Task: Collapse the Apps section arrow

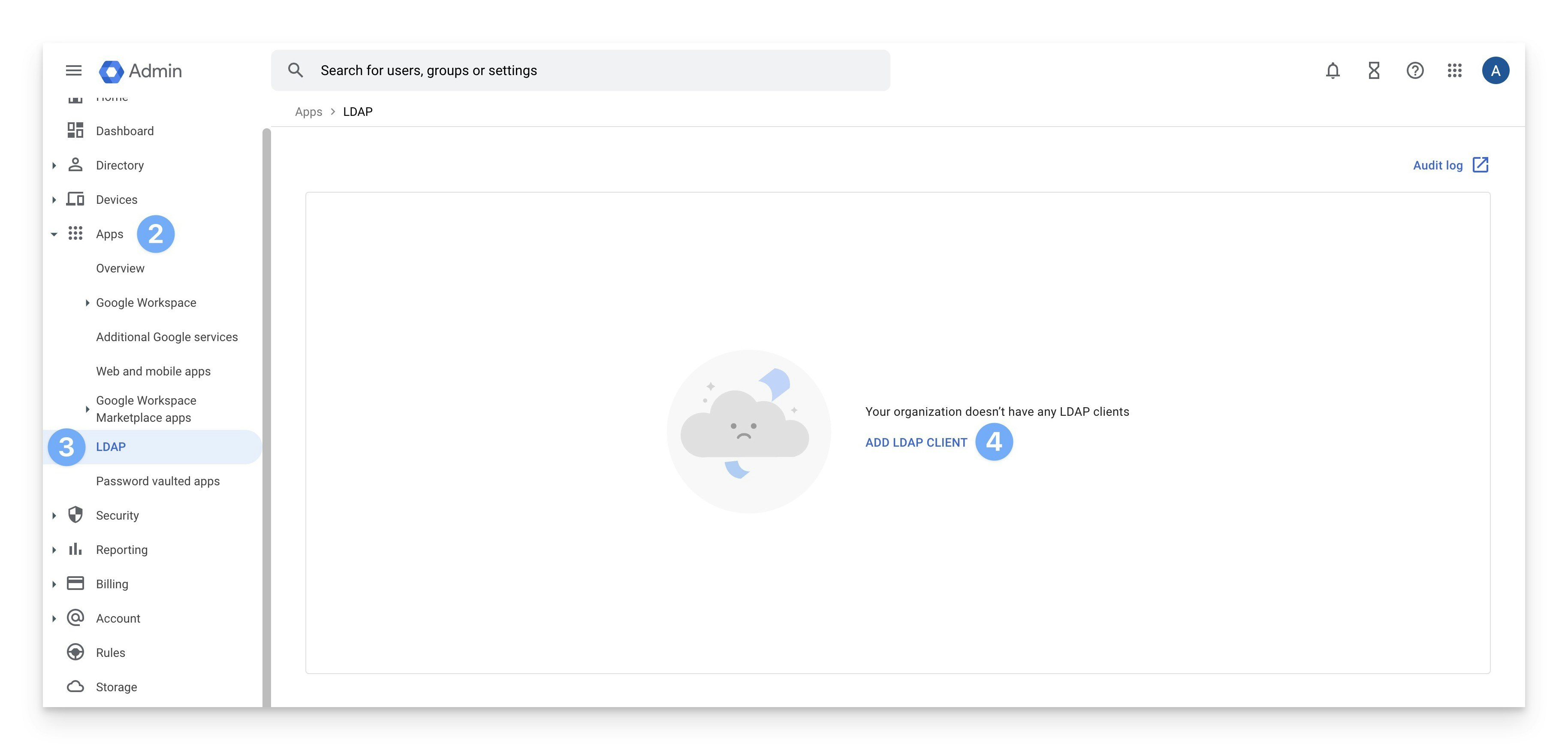Action: tap(54, 234)
